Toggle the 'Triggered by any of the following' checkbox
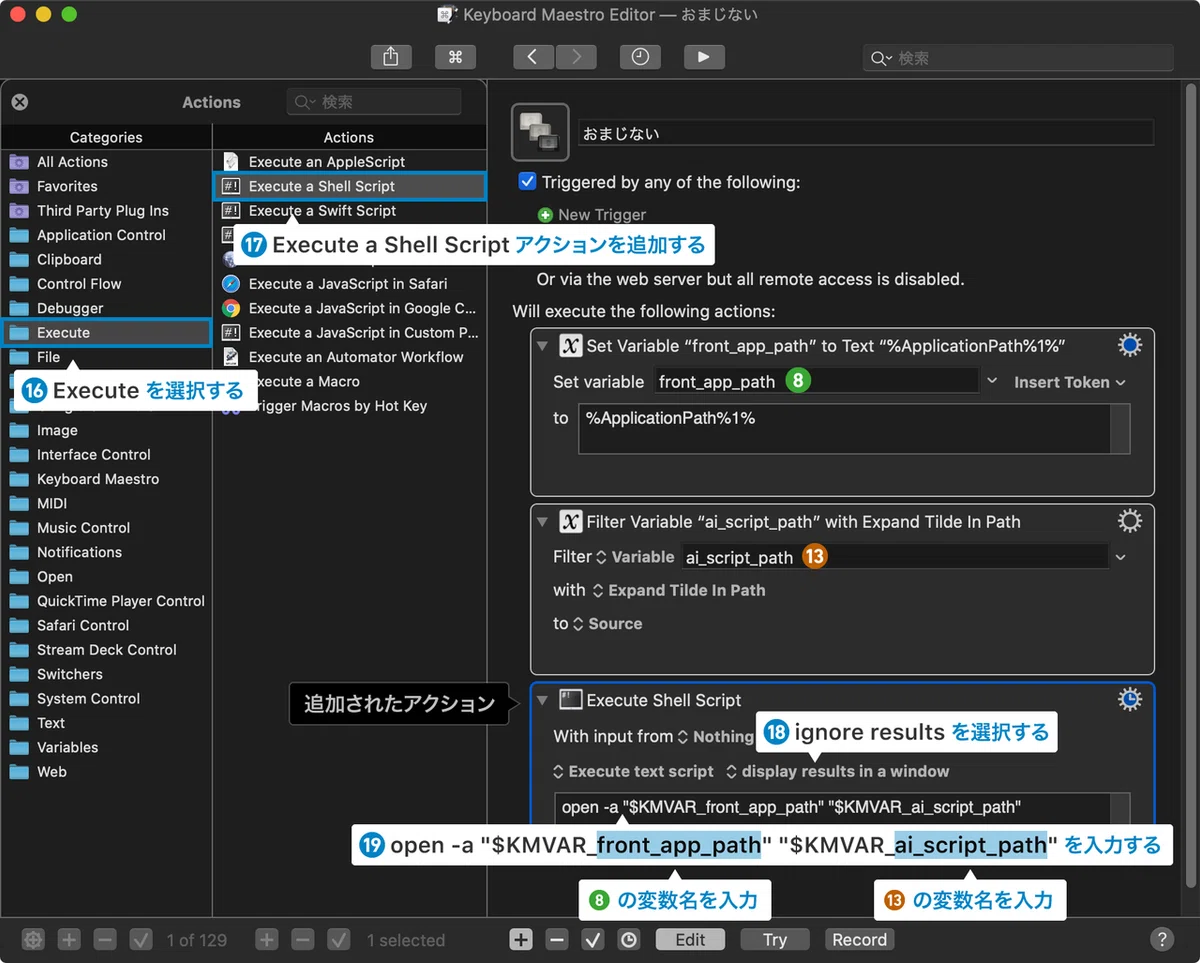 (x=528, y=182)
